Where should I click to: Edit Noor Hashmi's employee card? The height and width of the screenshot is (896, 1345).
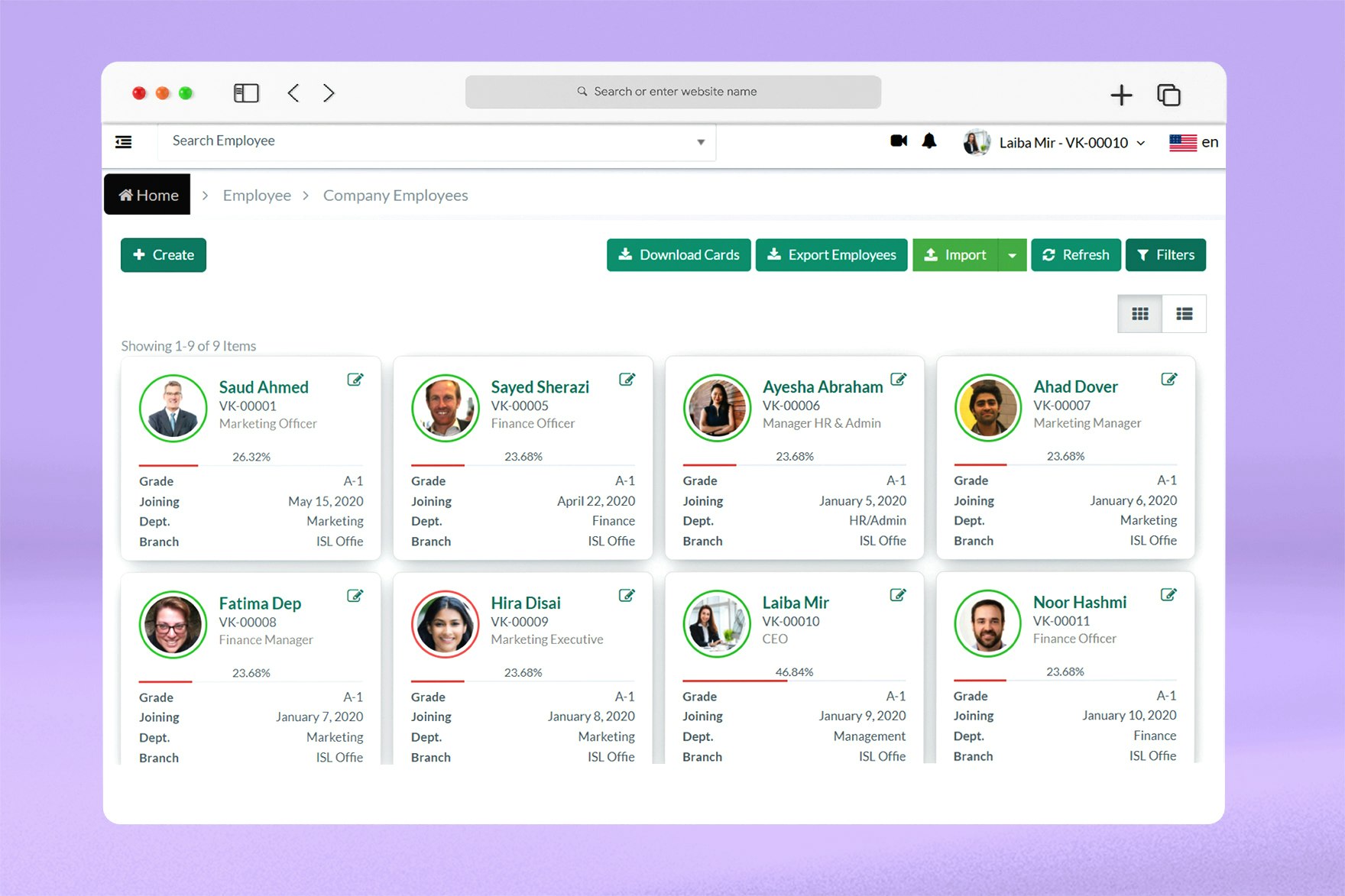(x=1168, y=594)
